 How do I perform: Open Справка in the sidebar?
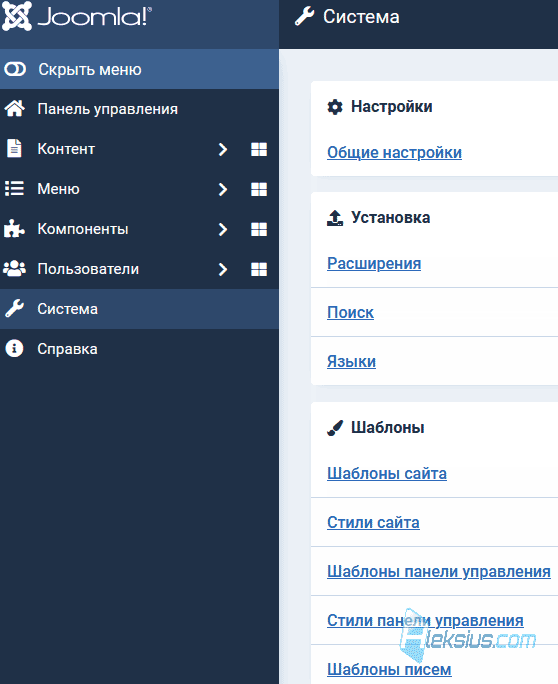click(x=140, y=349)
